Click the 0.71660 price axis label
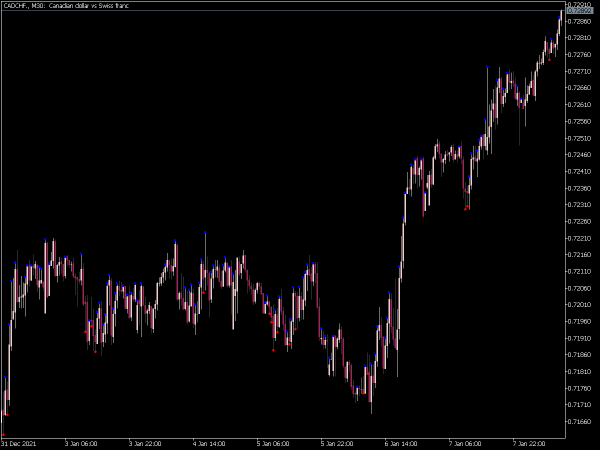600x450 pixels. click(x=580, y=422)
